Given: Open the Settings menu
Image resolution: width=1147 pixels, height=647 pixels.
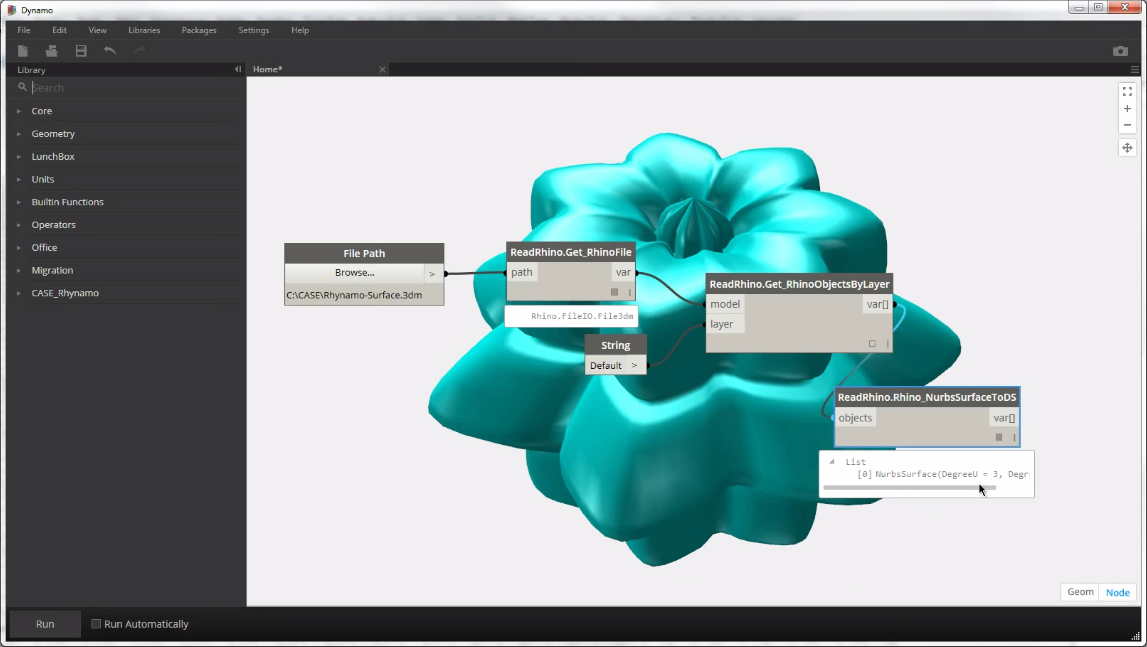Looking at the screenshot, I should 254,30.
